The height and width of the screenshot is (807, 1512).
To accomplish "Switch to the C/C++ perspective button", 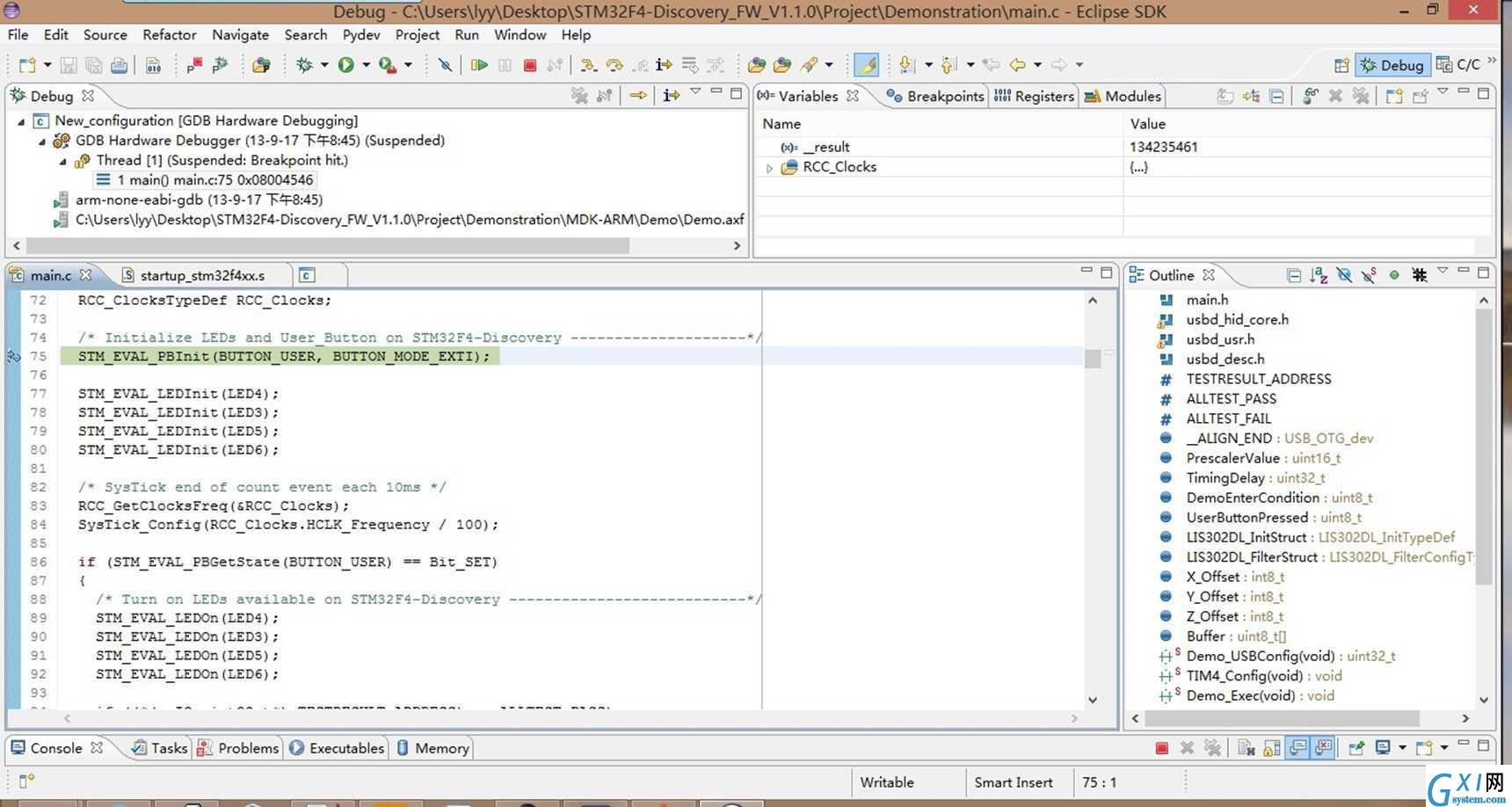I will pos(1458,65).
